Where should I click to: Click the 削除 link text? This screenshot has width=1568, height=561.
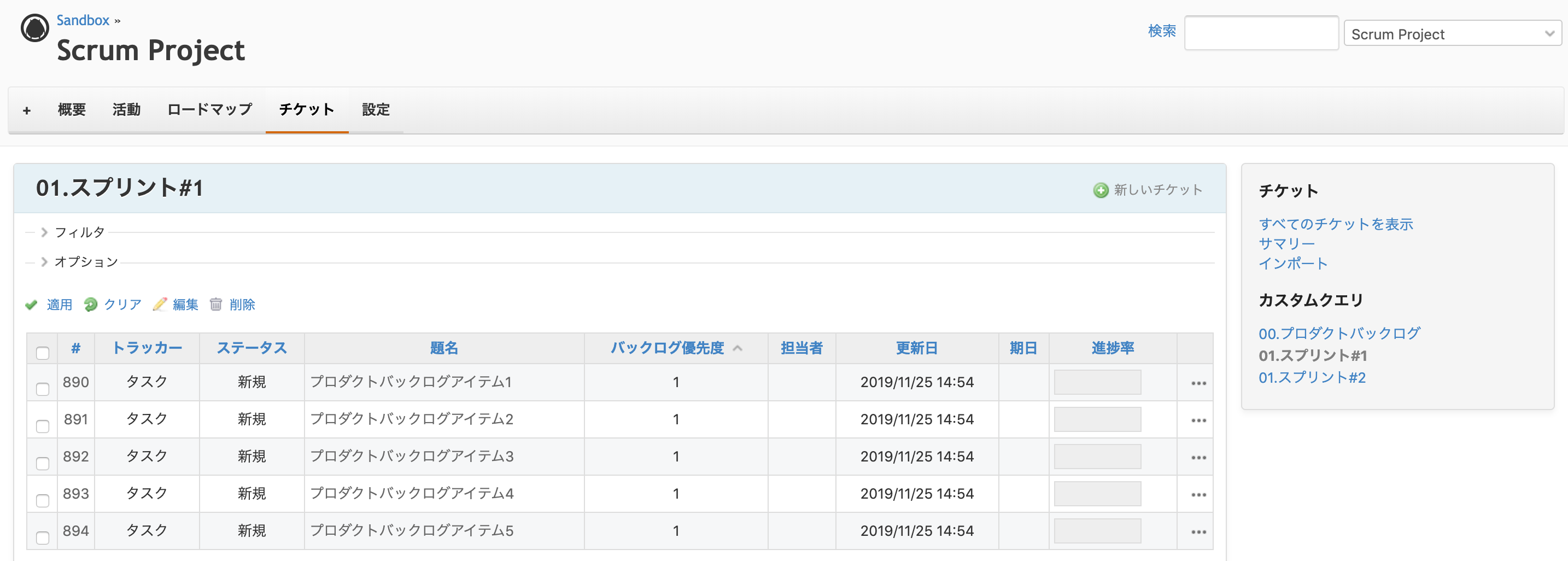[242, 304]
